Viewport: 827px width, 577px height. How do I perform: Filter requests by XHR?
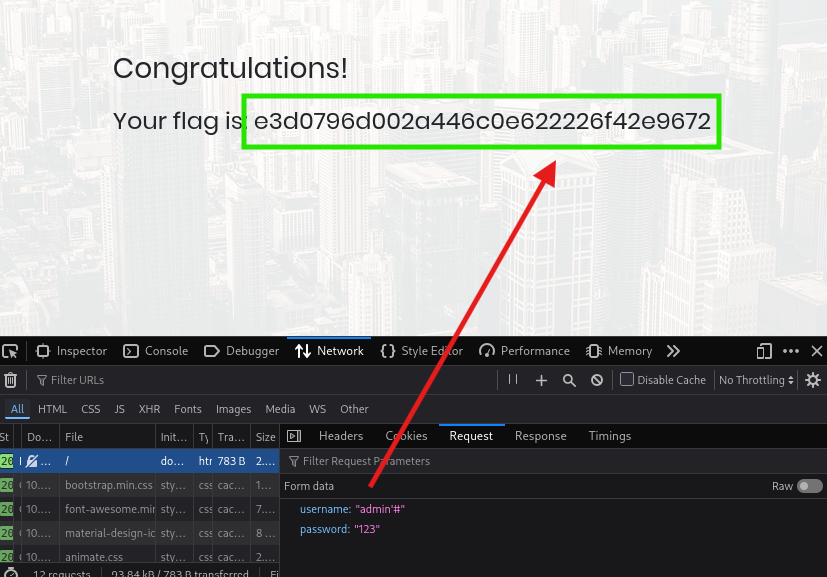[149, 409]
